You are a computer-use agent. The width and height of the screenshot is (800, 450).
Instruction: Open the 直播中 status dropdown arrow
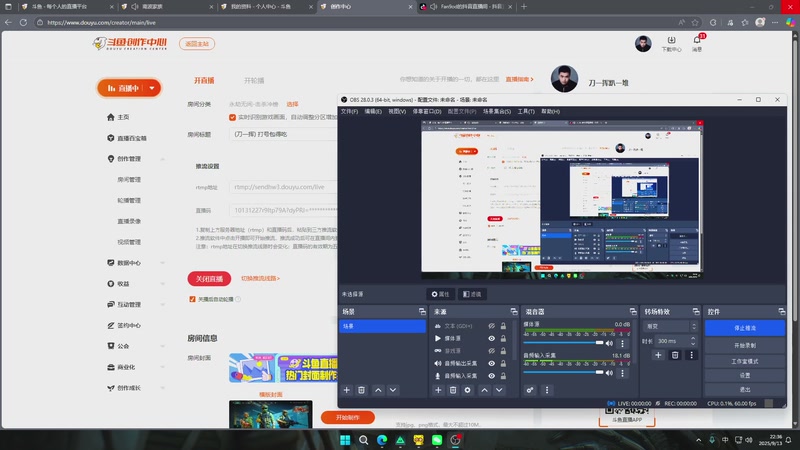coord(152,88)
